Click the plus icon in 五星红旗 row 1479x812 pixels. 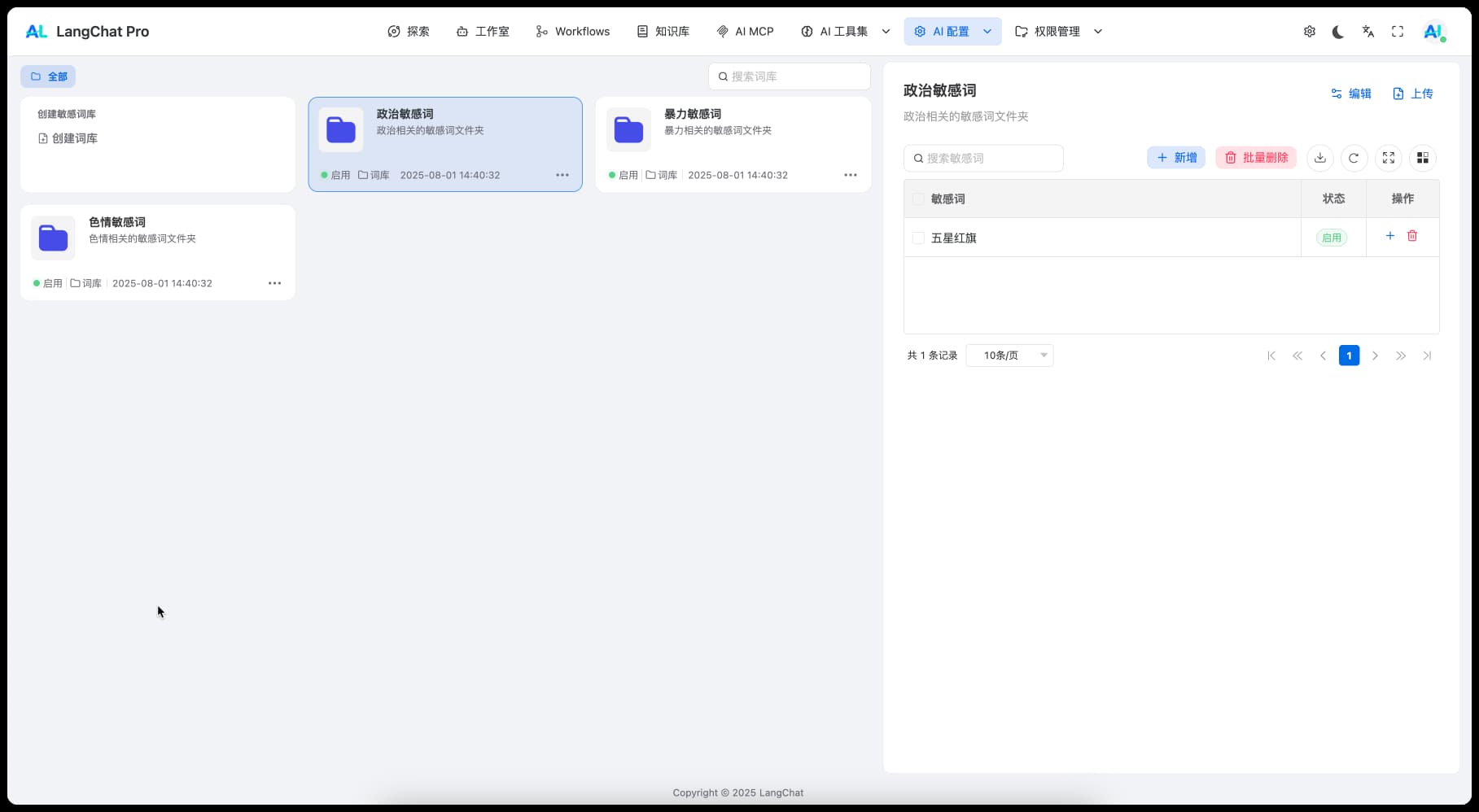[x=1389, y=236]
